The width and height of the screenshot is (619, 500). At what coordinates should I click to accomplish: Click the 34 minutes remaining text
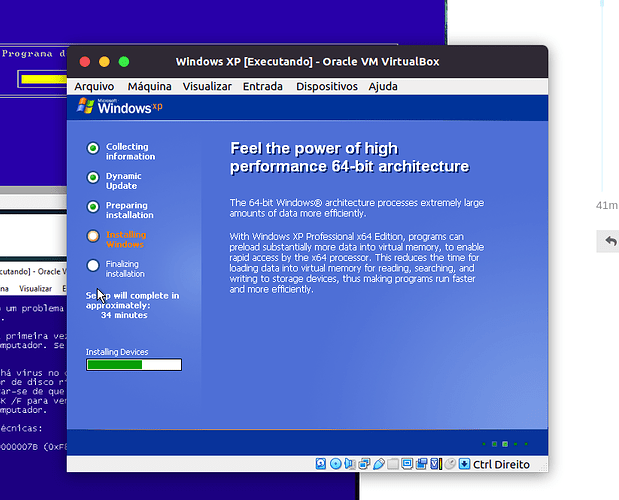124,315
